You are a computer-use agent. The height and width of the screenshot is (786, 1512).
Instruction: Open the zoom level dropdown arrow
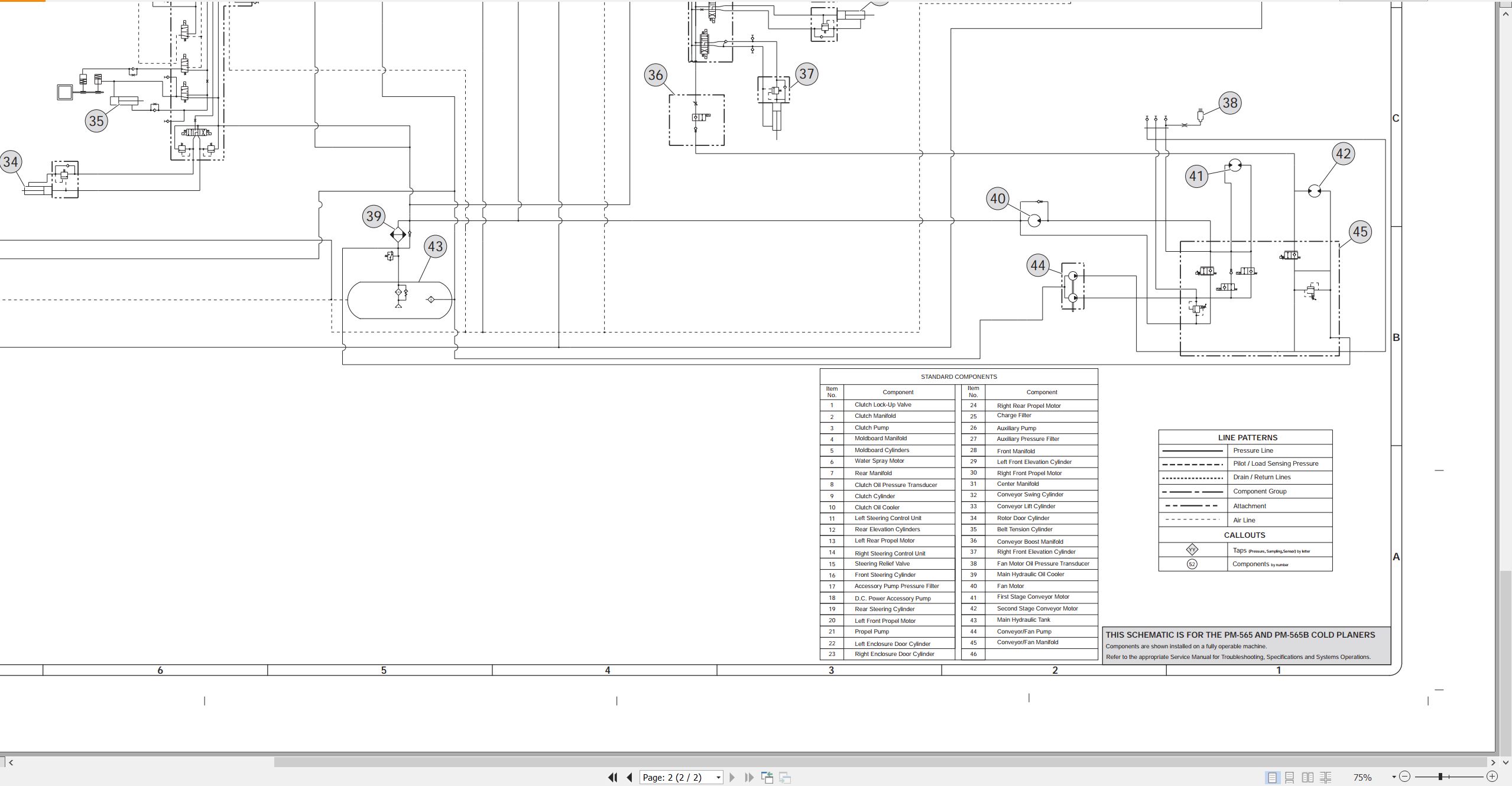(x=1394, y=777)
